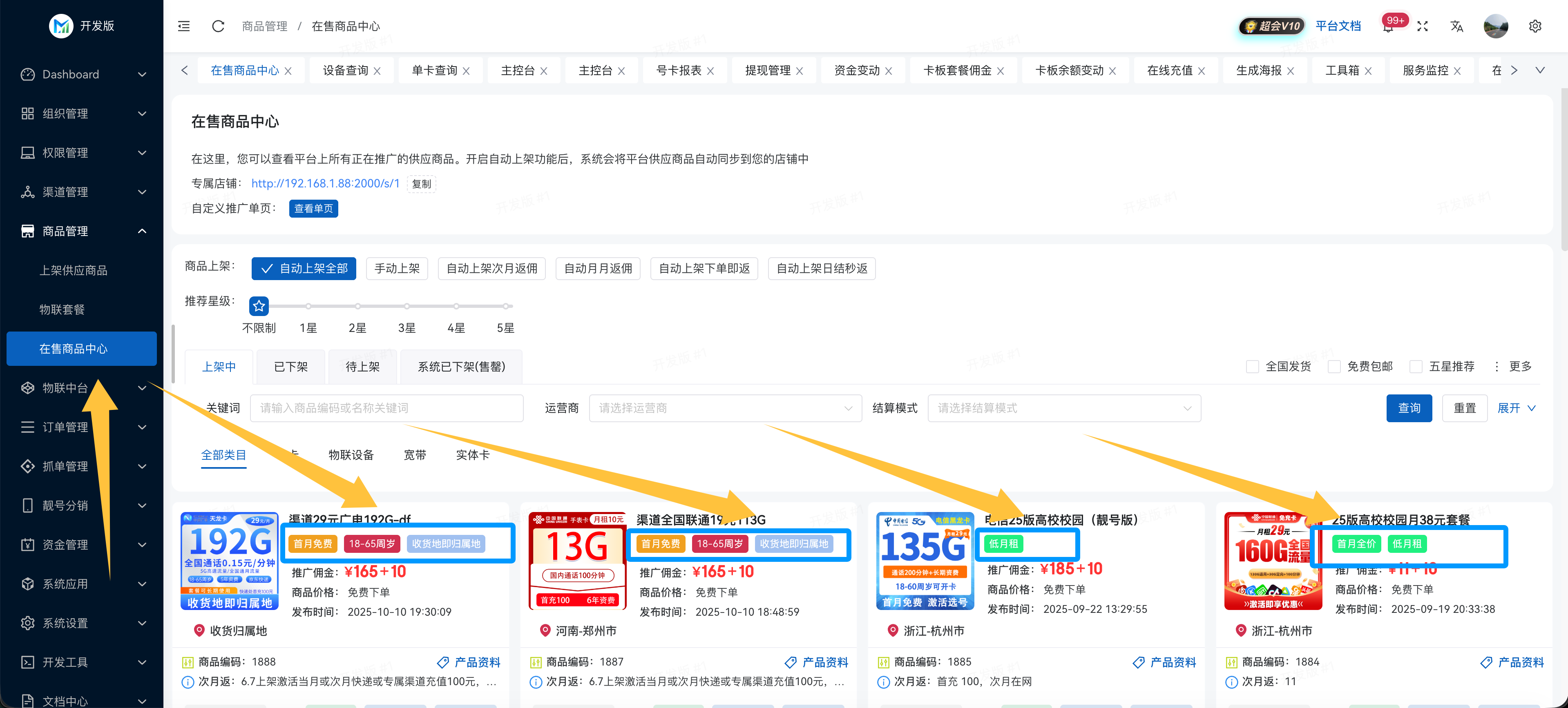Click the sidebar collapse menu icon
1568x708 pixels.
click(x=183, y=26)
